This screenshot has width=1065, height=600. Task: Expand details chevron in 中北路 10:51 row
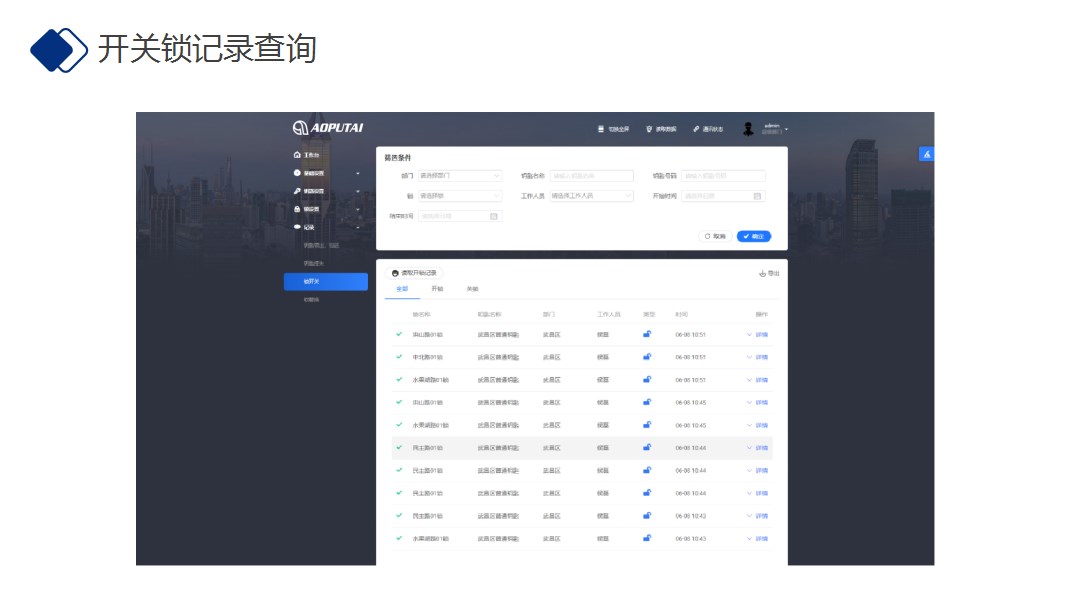point(749,357)
